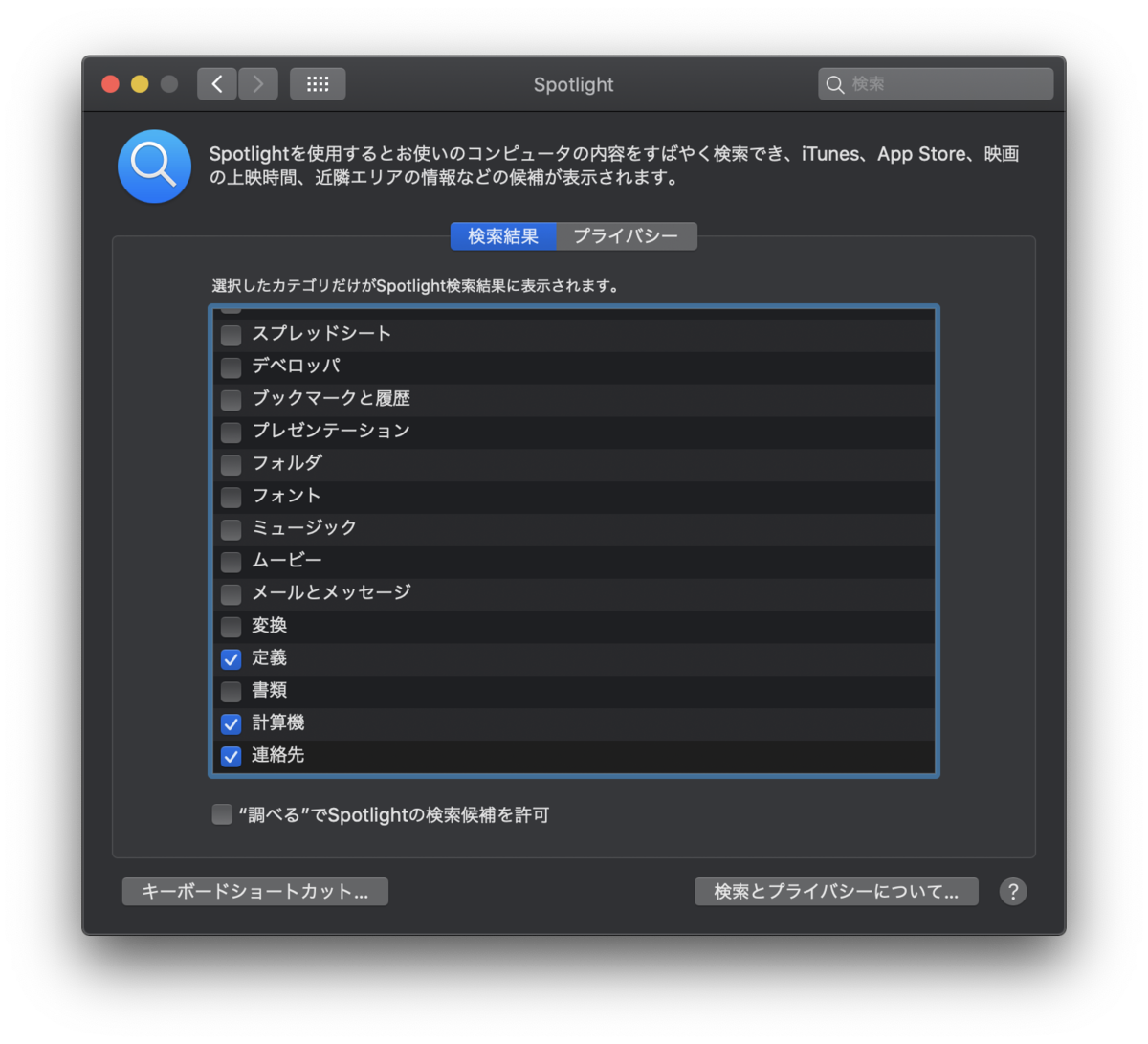Enable the ブックマークと履歴 checkbox
This screenshot has width=1148, height=1044.
click(x=231, y=400)
